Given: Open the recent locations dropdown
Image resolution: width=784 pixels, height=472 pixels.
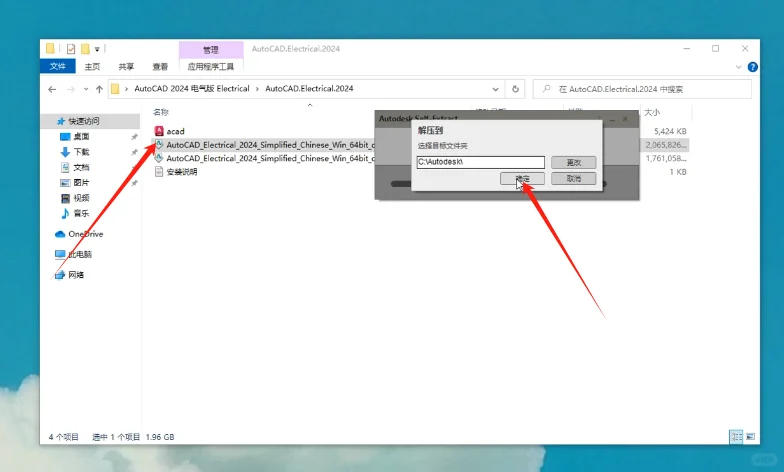Looking at the screenshot, I should click(x=86, y=89).
